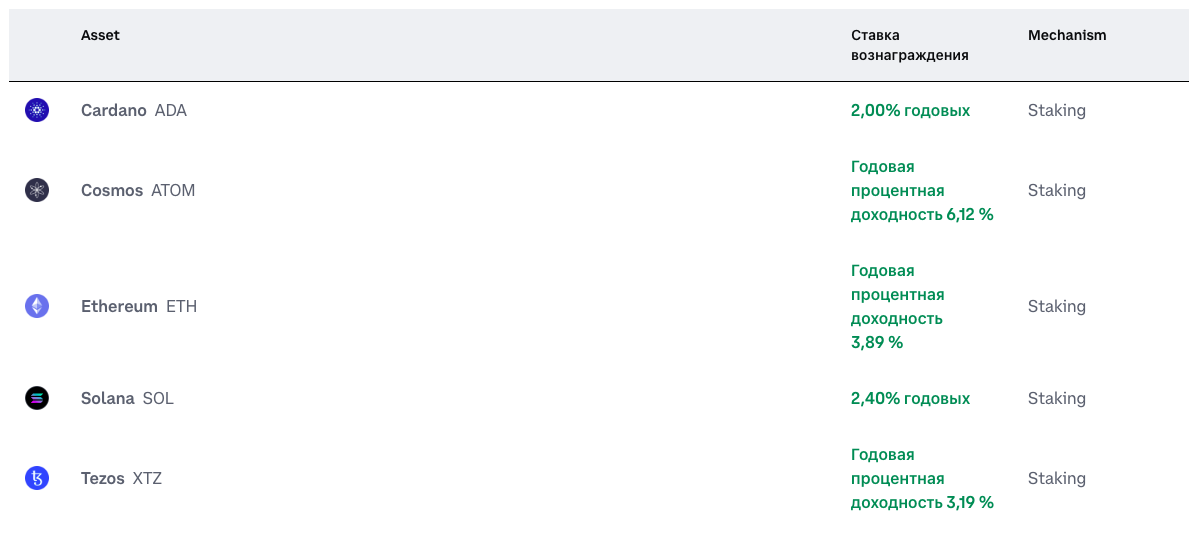
Task: Select Cardano's 2,00% годовых reward rate
Action: (911, 110)
